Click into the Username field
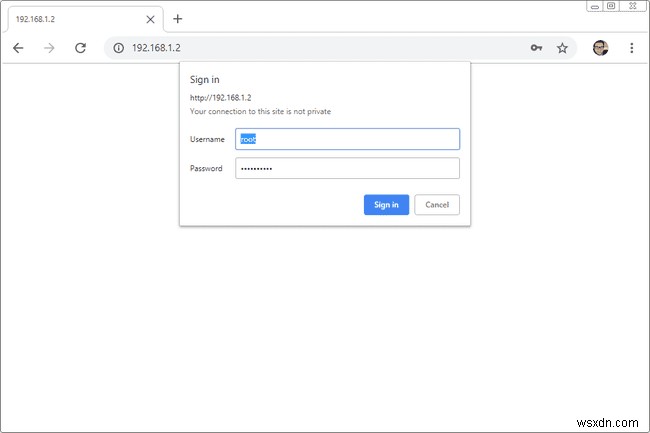Viewport: 650px width, 433px height. click(347, 139)
